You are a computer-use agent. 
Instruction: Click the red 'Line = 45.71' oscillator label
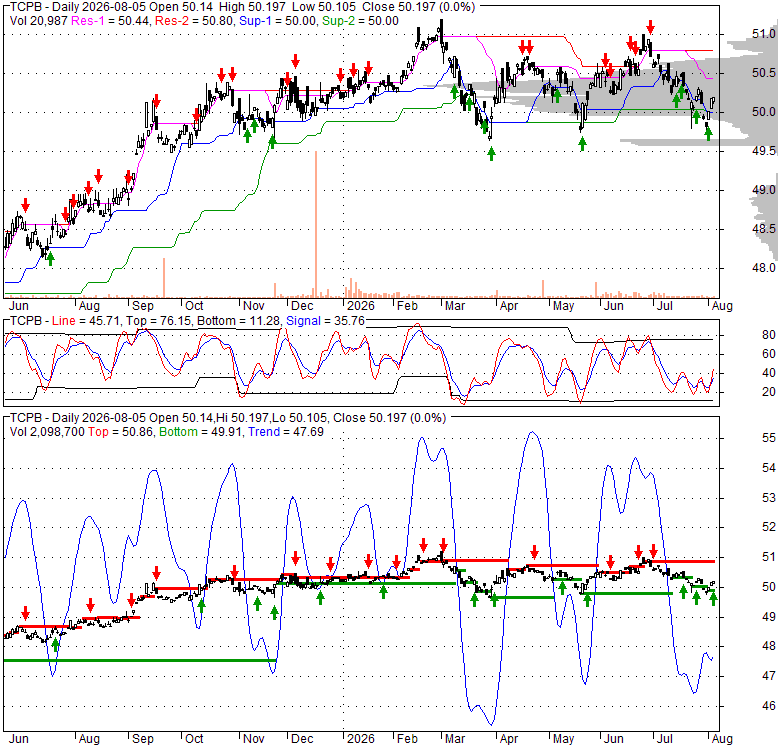(x=86, y=321)
